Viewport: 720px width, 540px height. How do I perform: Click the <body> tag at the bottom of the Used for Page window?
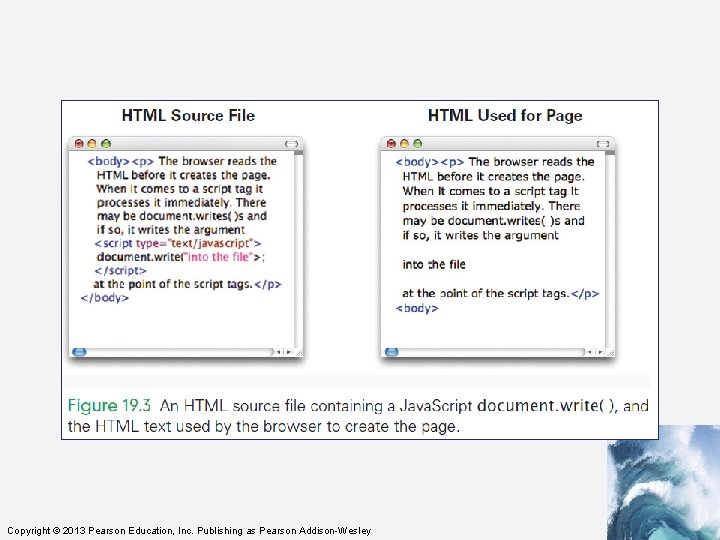417,308
